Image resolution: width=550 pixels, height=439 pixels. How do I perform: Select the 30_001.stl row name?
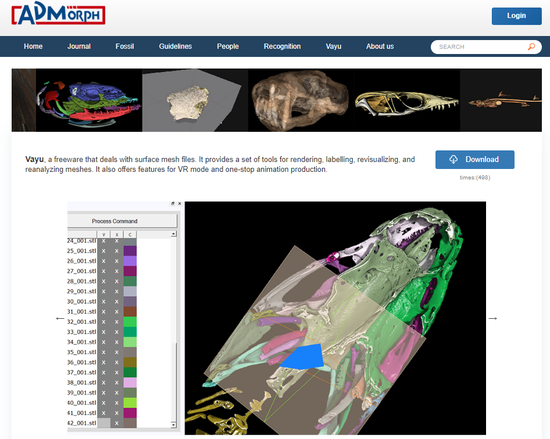(x=82, y=302)
